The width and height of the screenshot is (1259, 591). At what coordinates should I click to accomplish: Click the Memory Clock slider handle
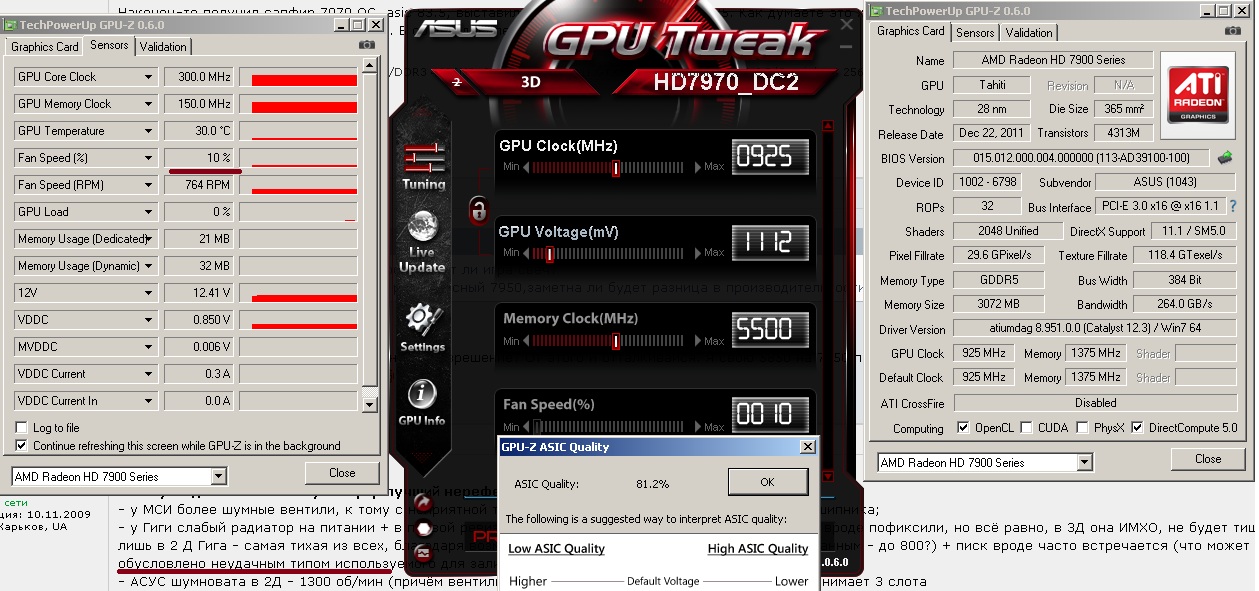click(616, 341)
